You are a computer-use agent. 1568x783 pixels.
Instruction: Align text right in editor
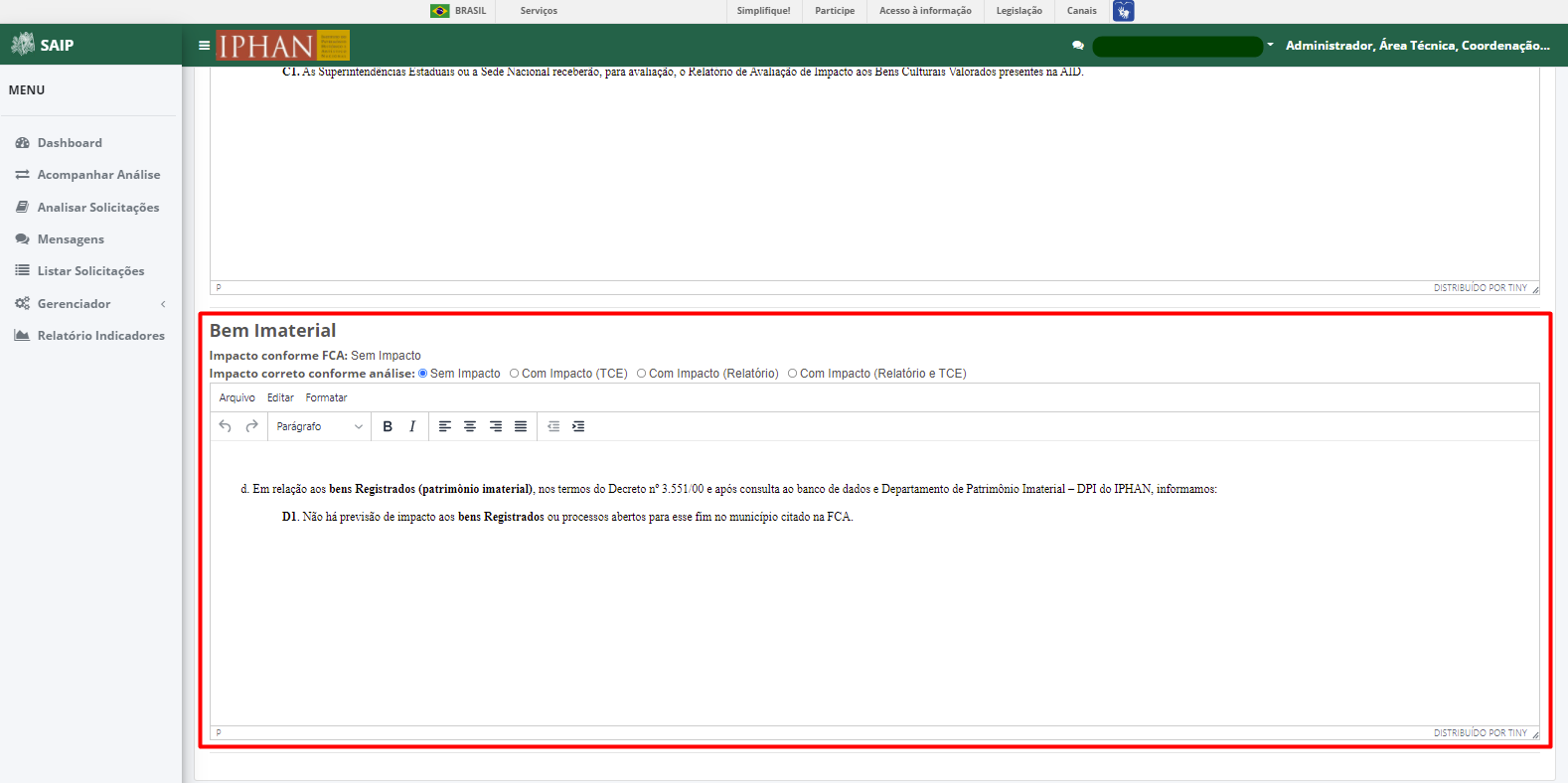tap(496, 426)
